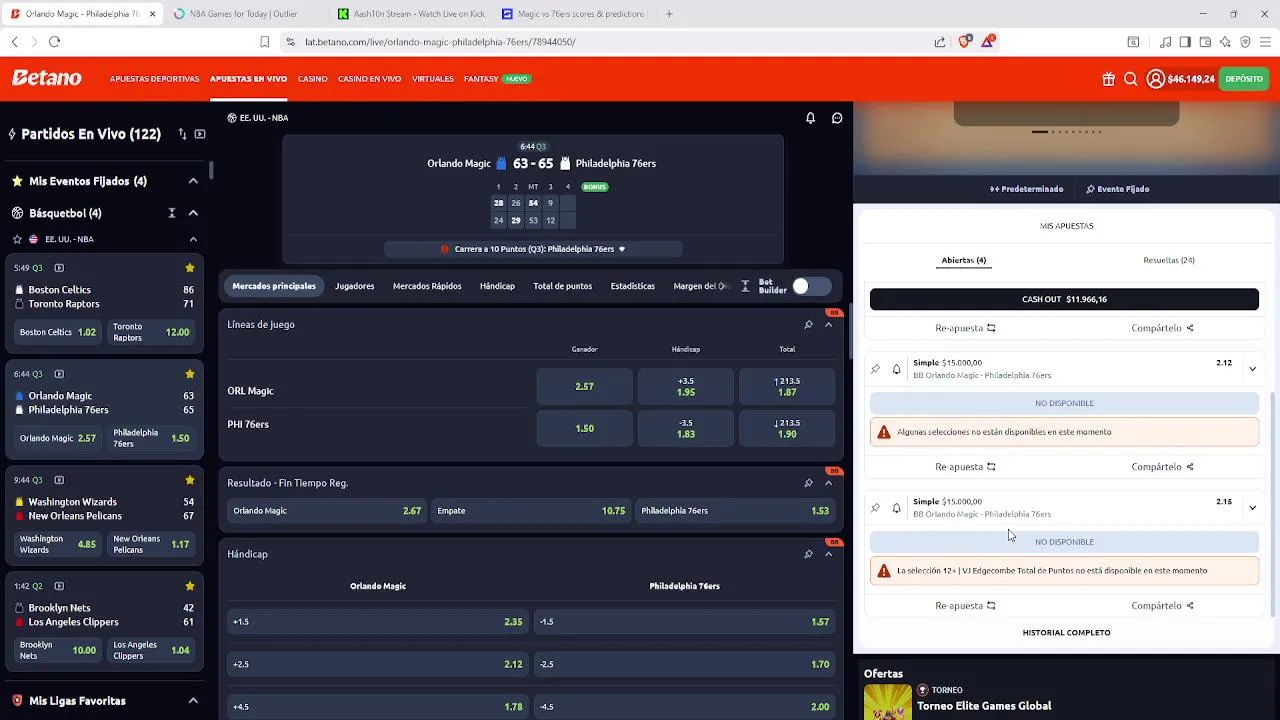Screen dimensions: 1280x720
Task: Click the bell icon of the 2.15 simple bet
Action: click(896, 508)
